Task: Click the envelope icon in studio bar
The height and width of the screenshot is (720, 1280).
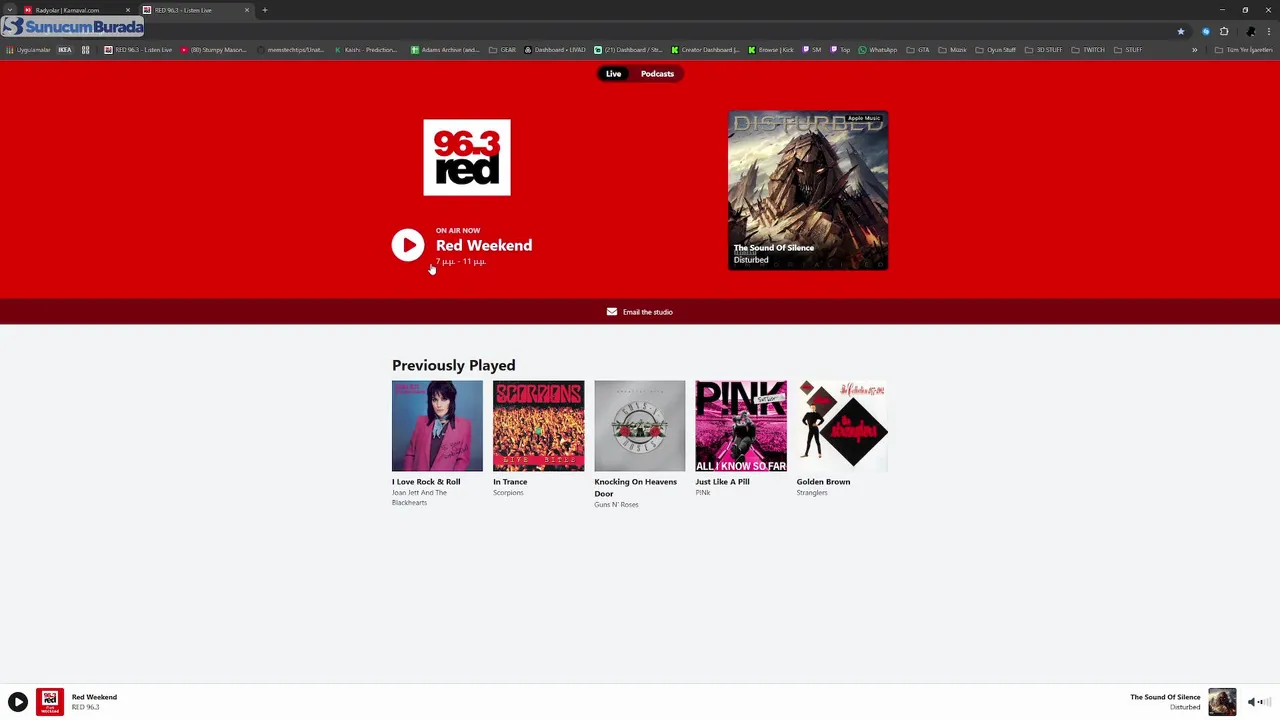Action: pyautogui.click(x=612, y=312)
